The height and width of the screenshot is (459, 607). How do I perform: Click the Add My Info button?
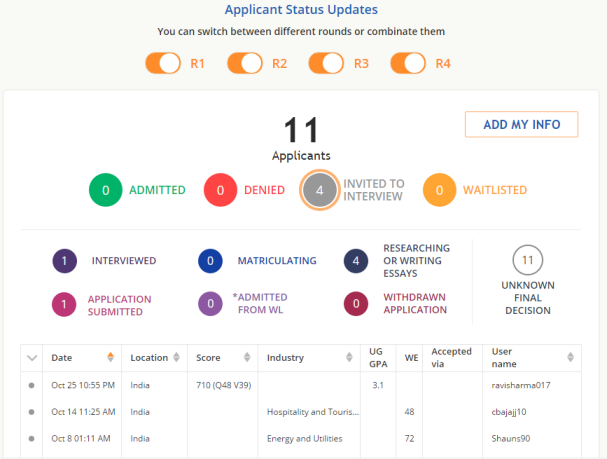pos(521,125)
